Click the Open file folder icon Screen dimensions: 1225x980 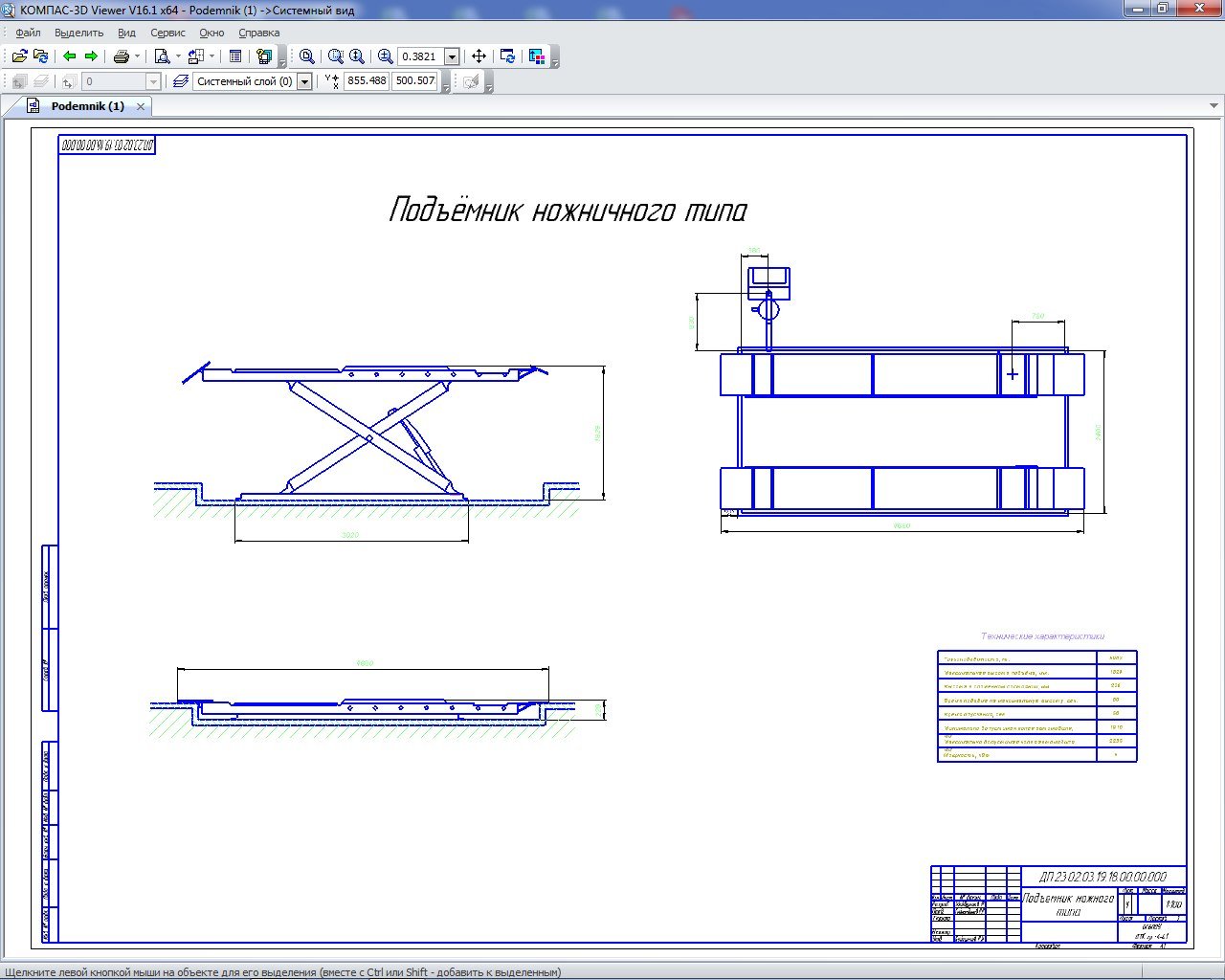(x=19, y=56)
